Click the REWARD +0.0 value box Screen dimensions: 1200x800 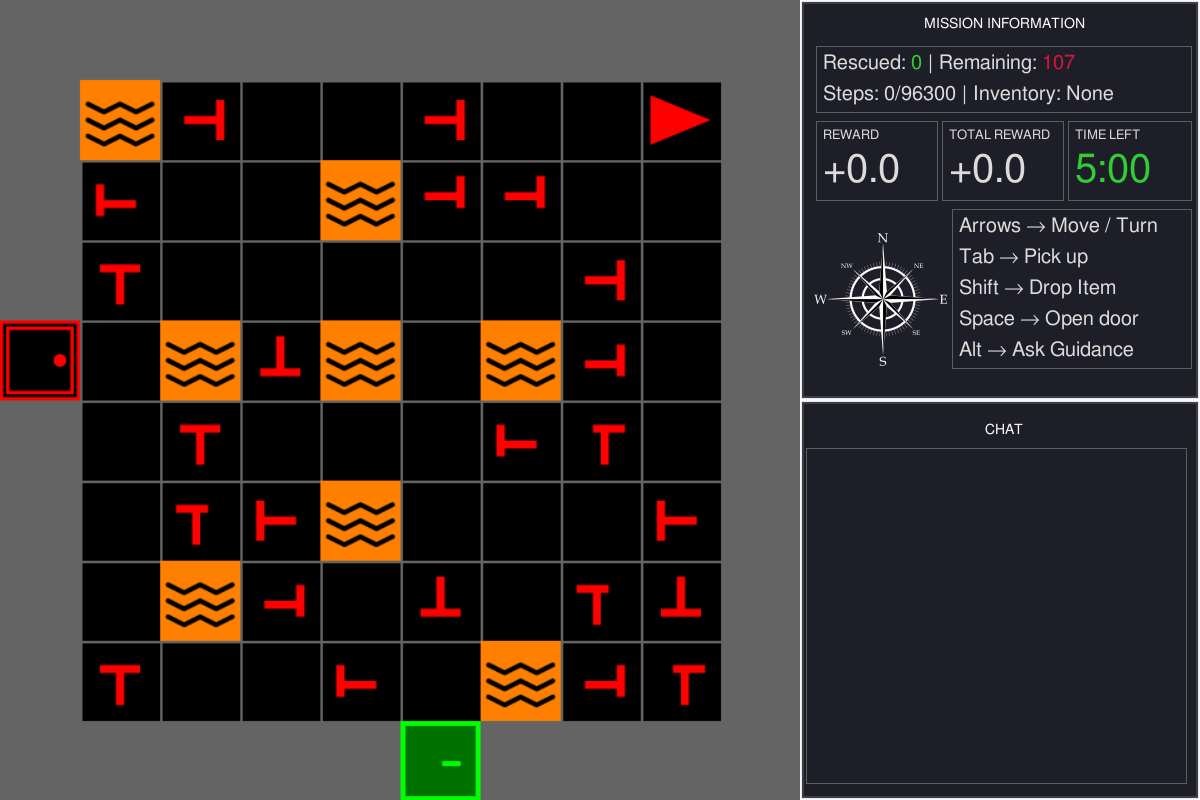coord(877,161)
